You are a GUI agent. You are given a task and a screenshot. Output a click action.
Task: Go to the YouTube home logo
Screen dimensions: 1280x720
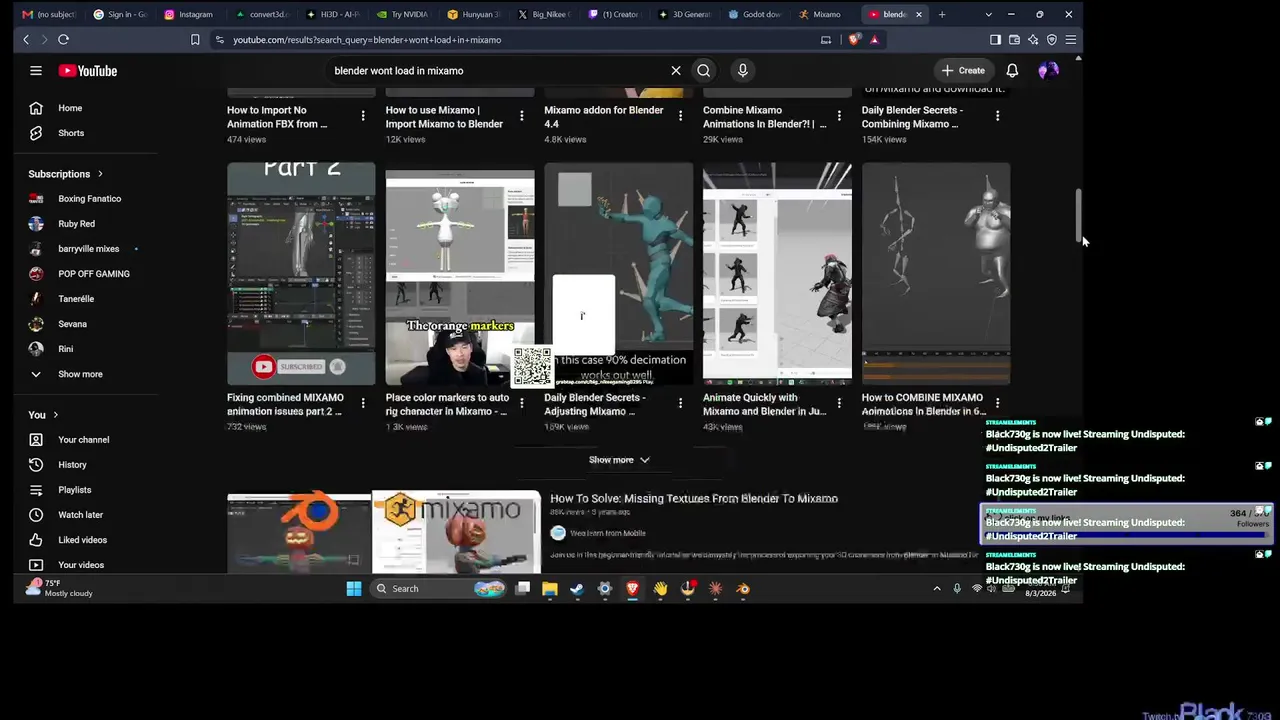(x=88, y=71)
